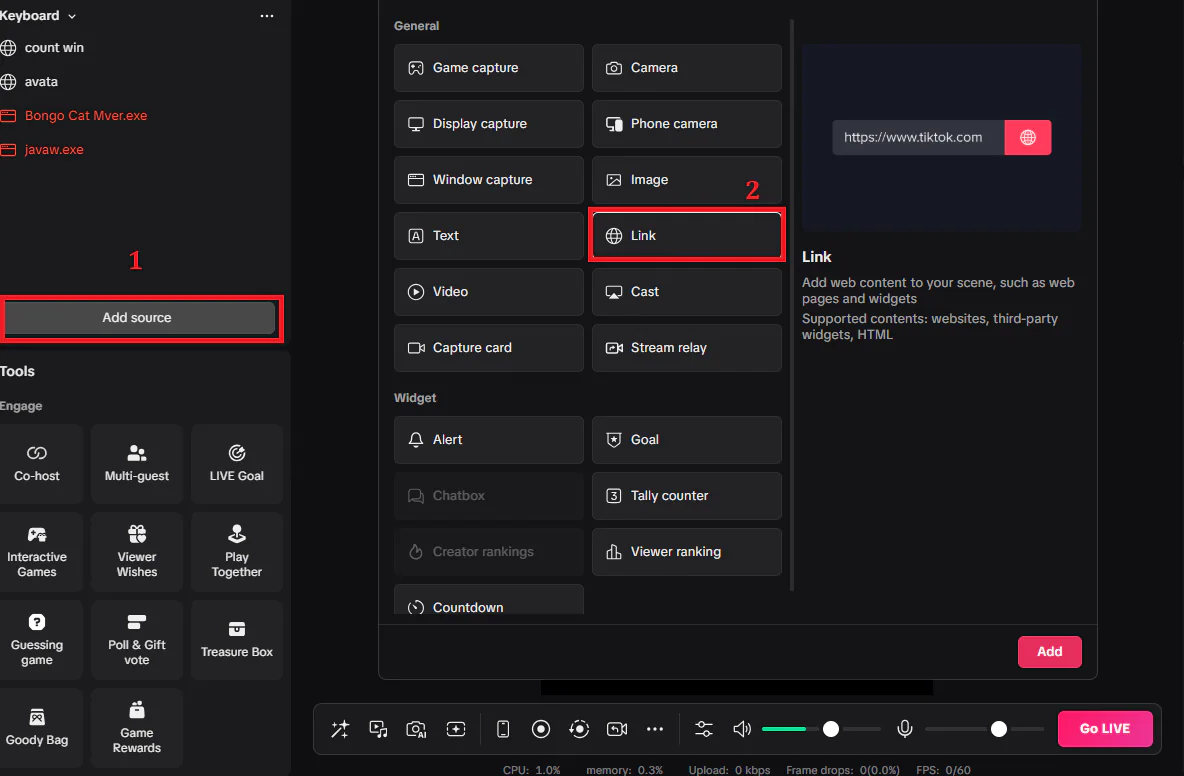Click the virtual camera icon

[x=617, y=728]
